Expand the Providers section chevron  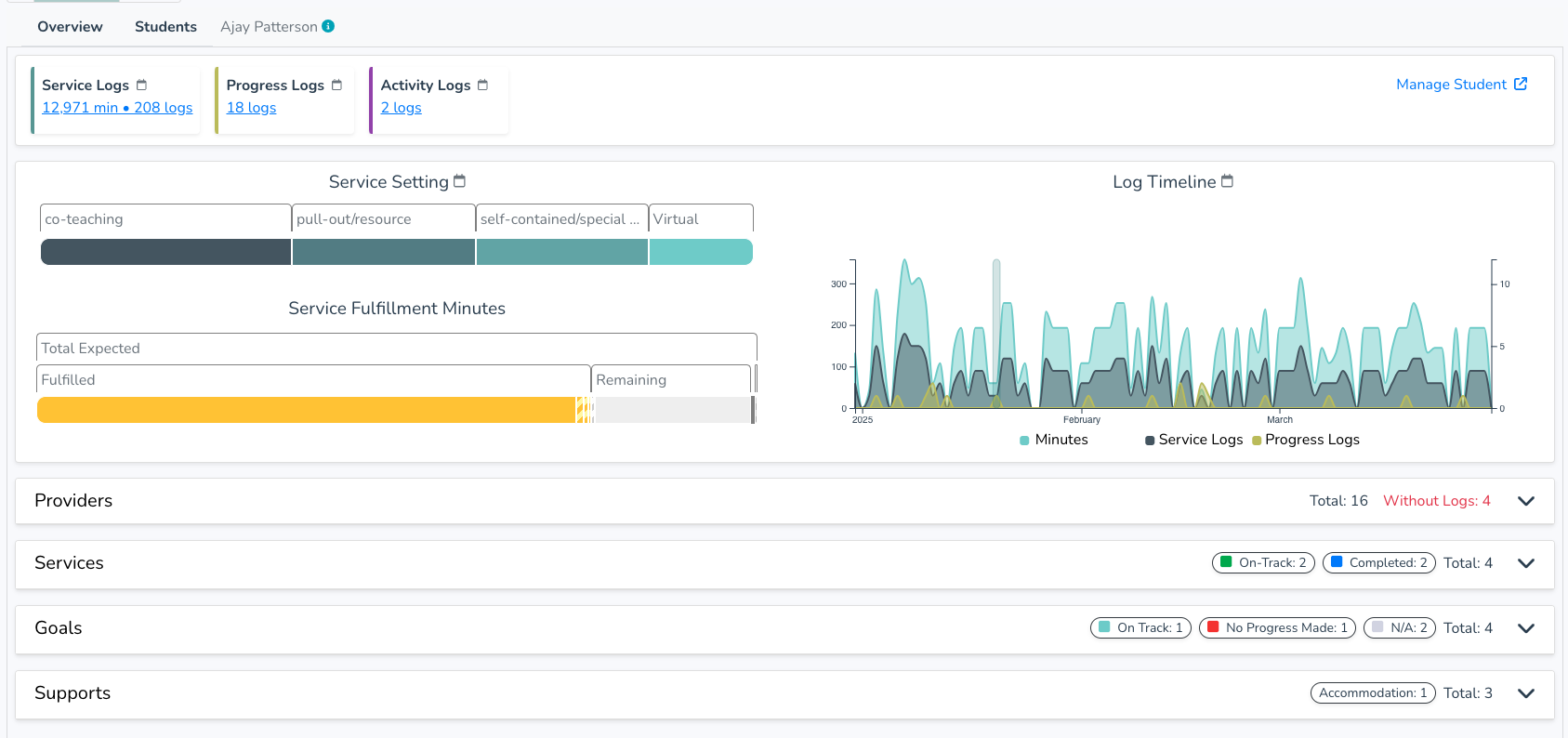point(1525,501)
